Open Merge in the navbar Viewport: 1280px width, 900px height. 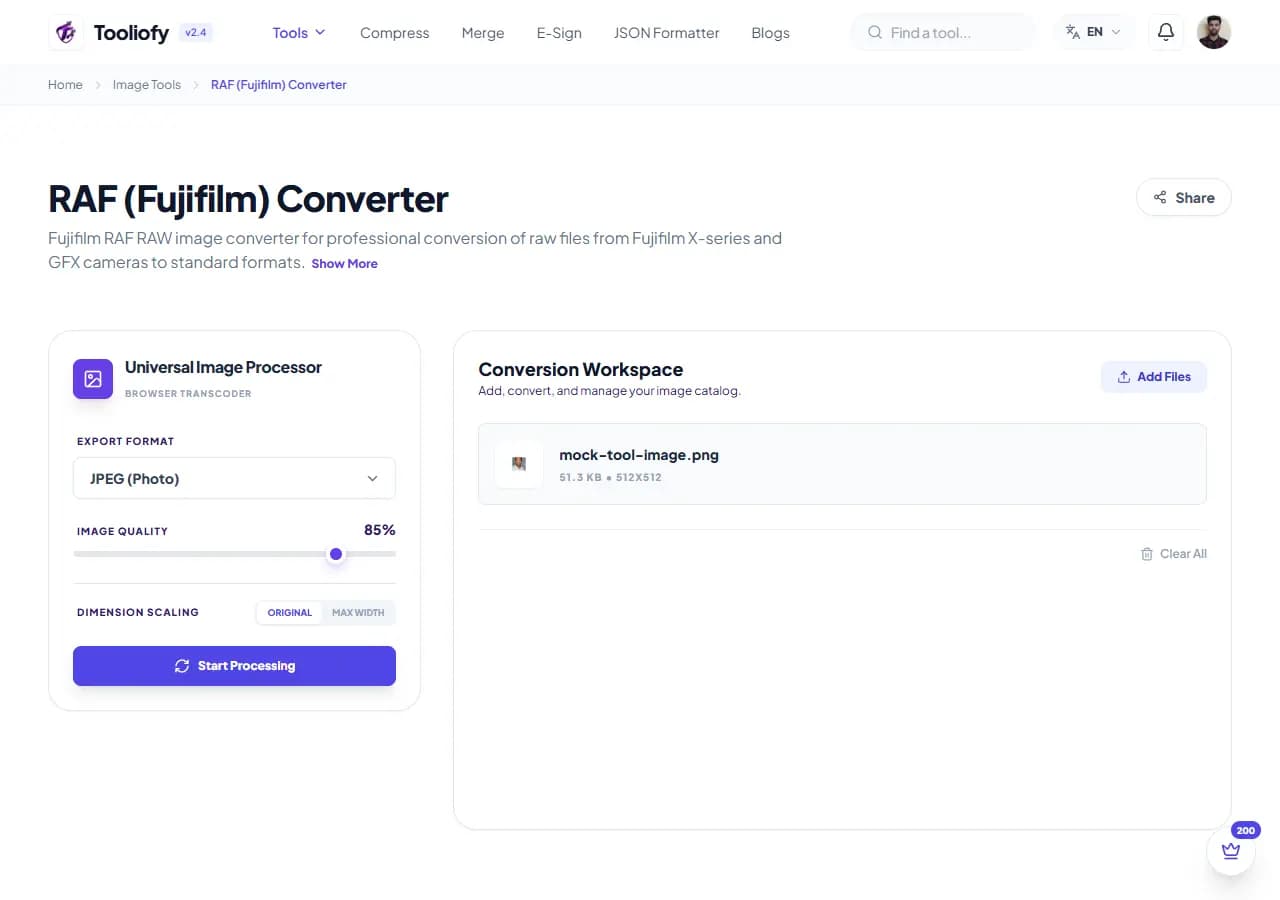483,33
